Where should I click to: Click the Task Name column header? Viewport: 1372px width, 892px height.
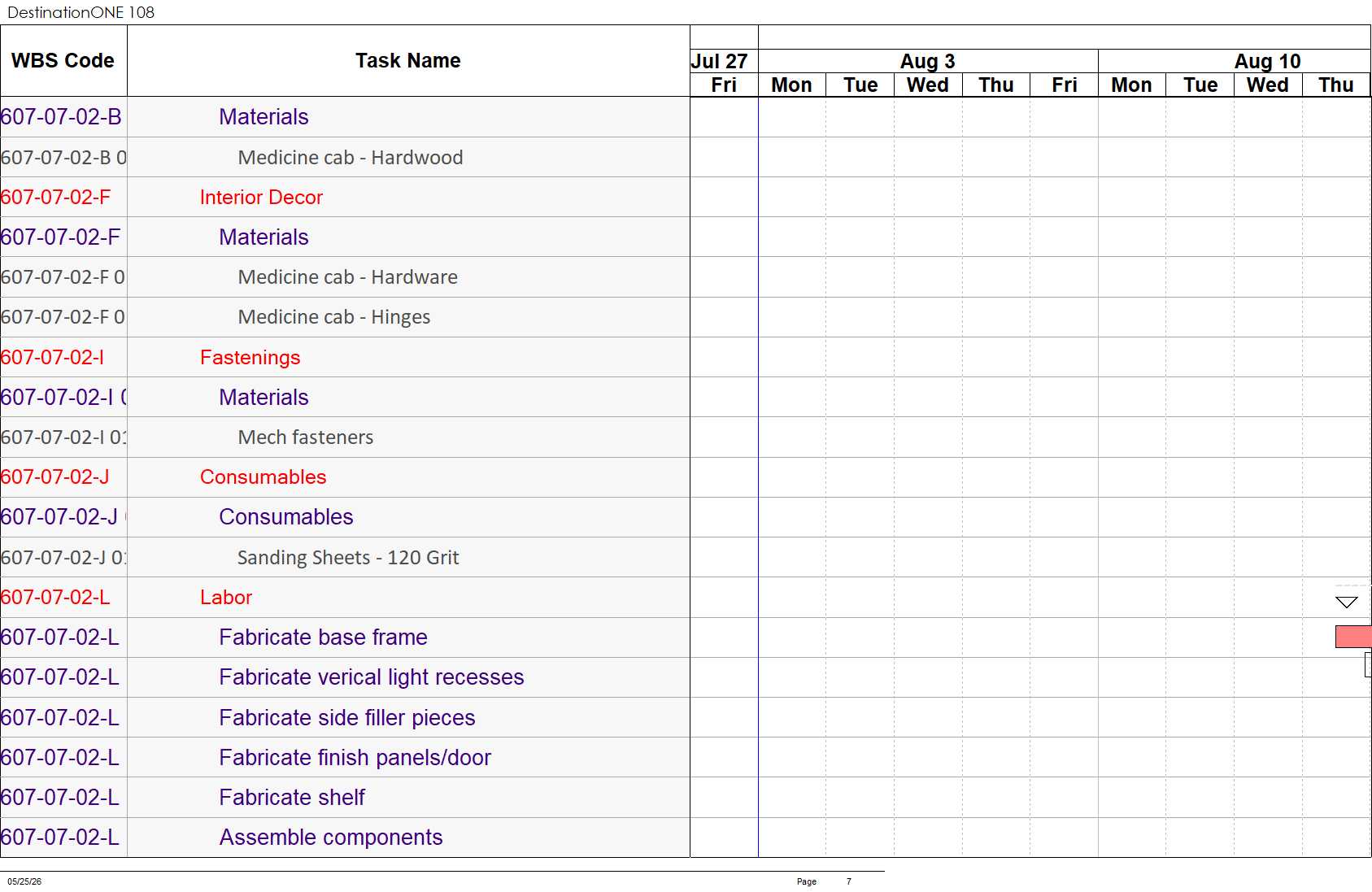pyautogui.click(x=408, y=61)
